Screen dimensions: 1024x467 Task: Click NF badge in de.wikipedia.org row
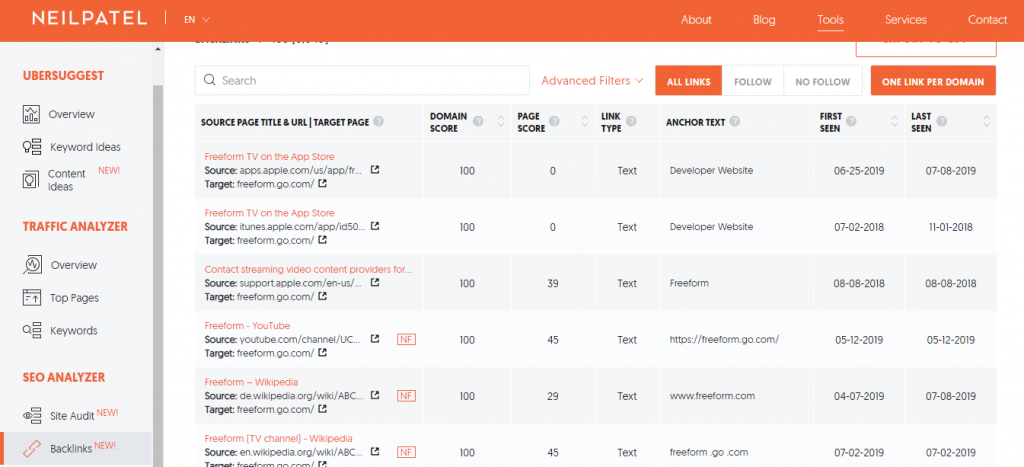[406, 396]
